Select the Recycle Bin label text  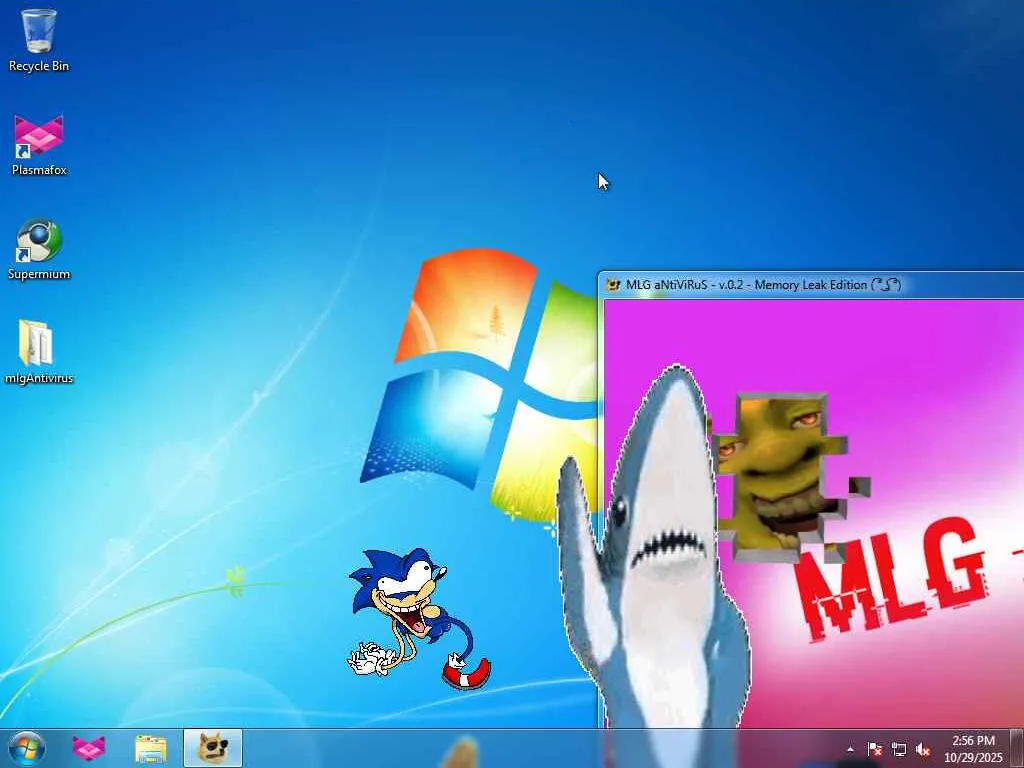[39, 66]
